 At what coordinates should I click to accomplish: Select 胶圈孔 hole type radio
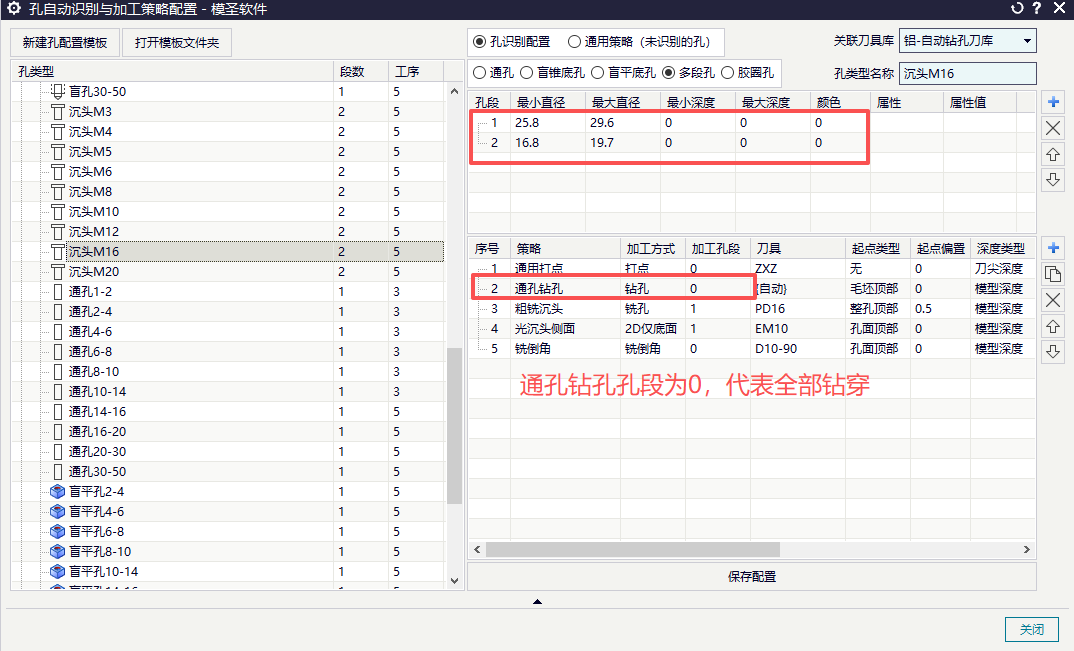pyautogui.click(x=727, y=73)
